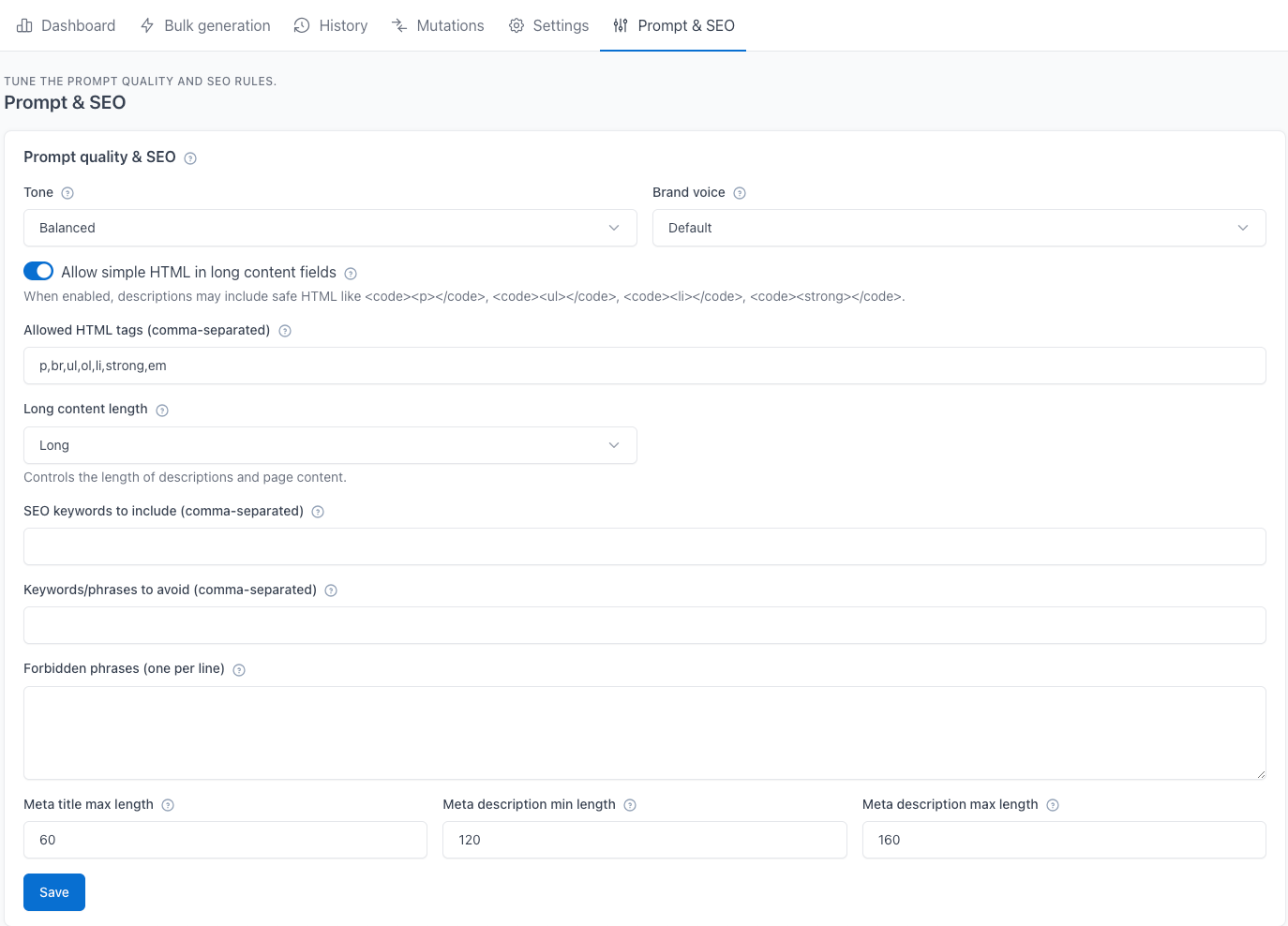Open help icon for Keywords/phrases to avoid
The height and width of the screenshot is (926, 1288).
(331, 590)
